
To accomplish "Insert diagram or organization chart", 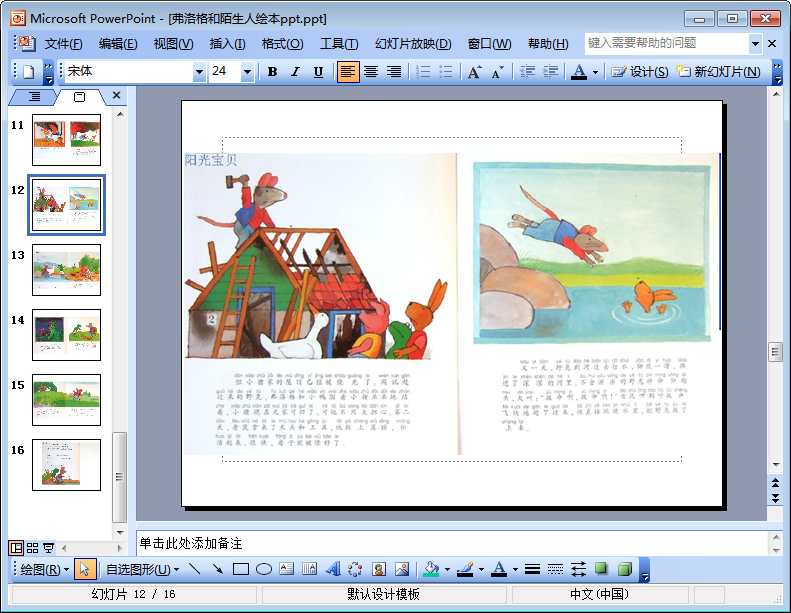I will point(355,570).
